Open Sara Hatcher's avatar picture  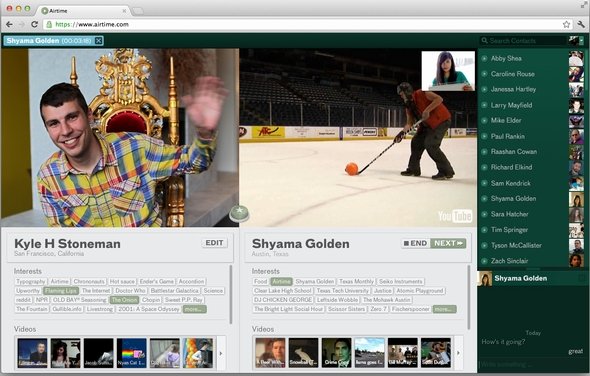(576, 215)
